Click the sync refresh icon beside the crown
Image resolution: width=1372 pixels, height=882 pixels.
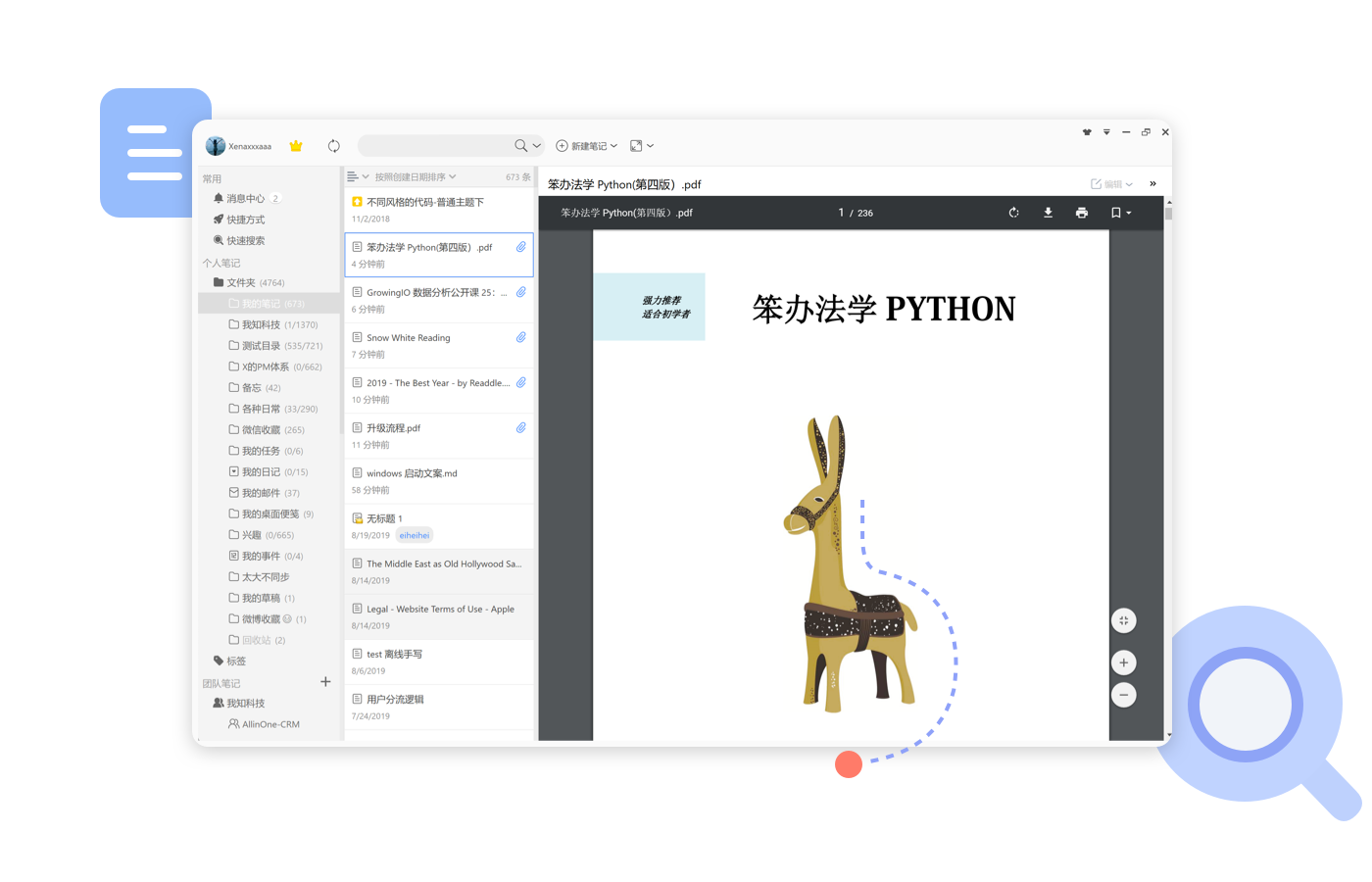pyautogui.click(x=334, y=145)
